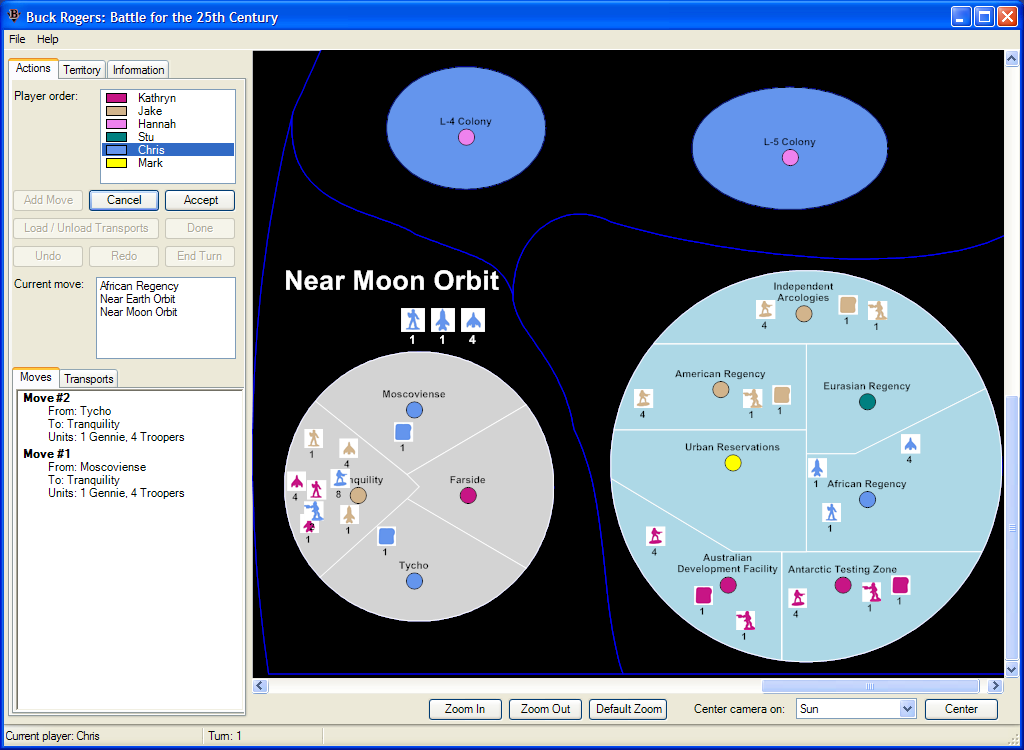Open the Center camera on dropdown
The height and width of the screenshot is (750, 1024).
tap(907, 709)
